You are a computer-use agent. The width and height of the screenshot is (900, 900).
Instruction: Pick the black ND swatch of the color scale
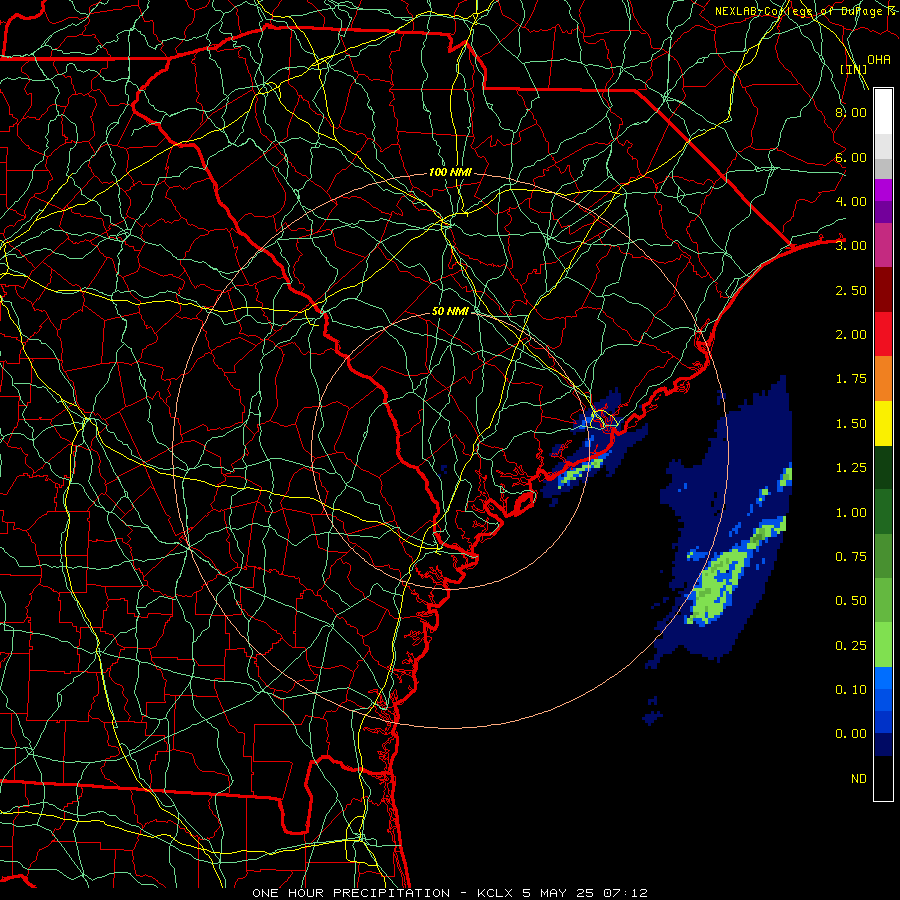tap(883, 778)
